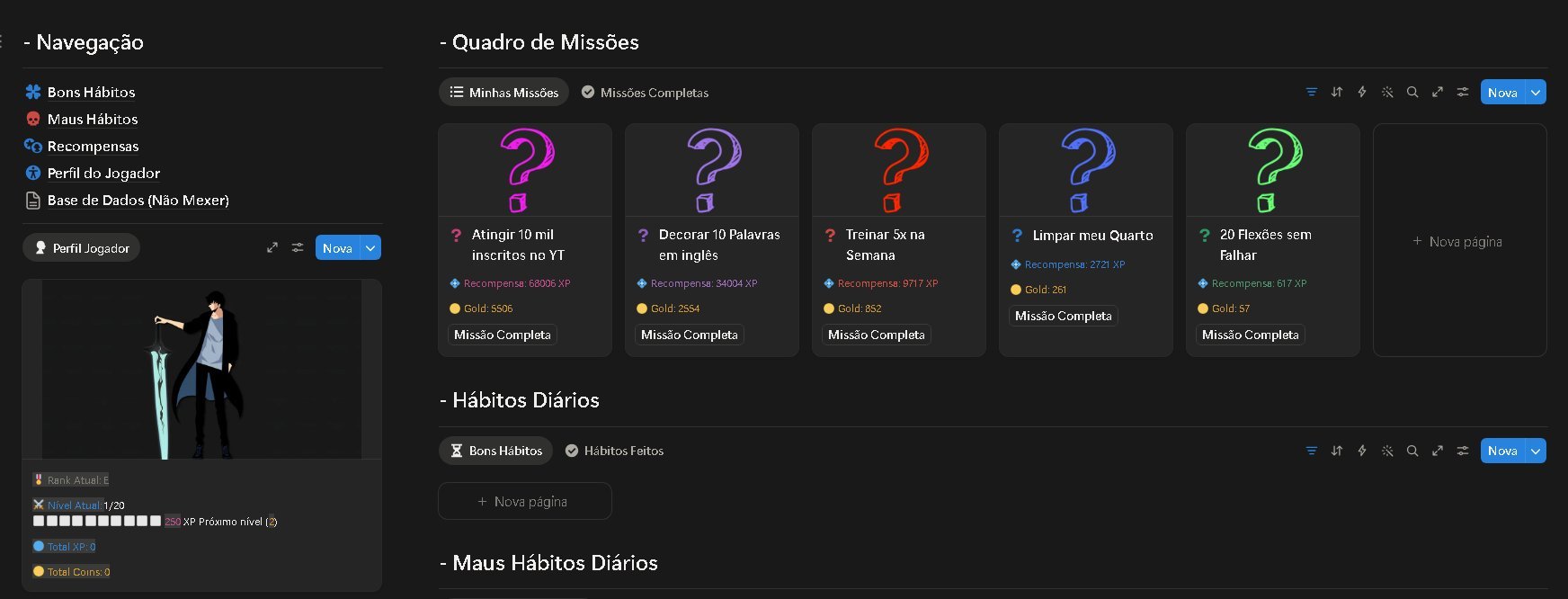Open view settings for Perfil Jogador database

coord(298,248)
